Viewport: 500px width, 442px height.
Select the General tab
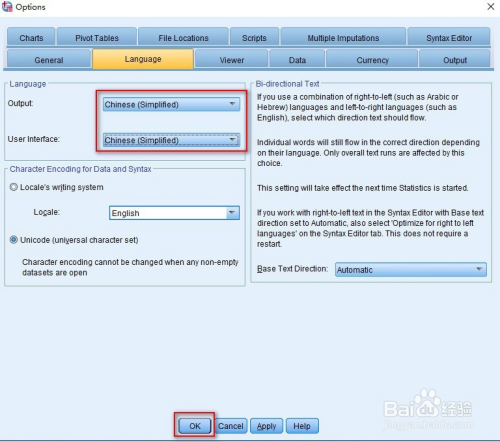pyautogui.click(x=49, y=59)
